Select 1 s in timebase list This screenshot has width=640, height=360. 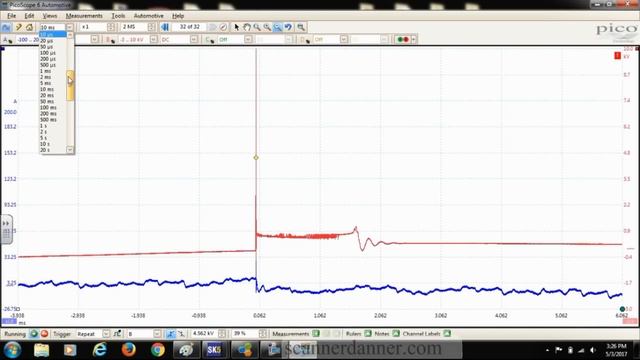pos(44,126)
